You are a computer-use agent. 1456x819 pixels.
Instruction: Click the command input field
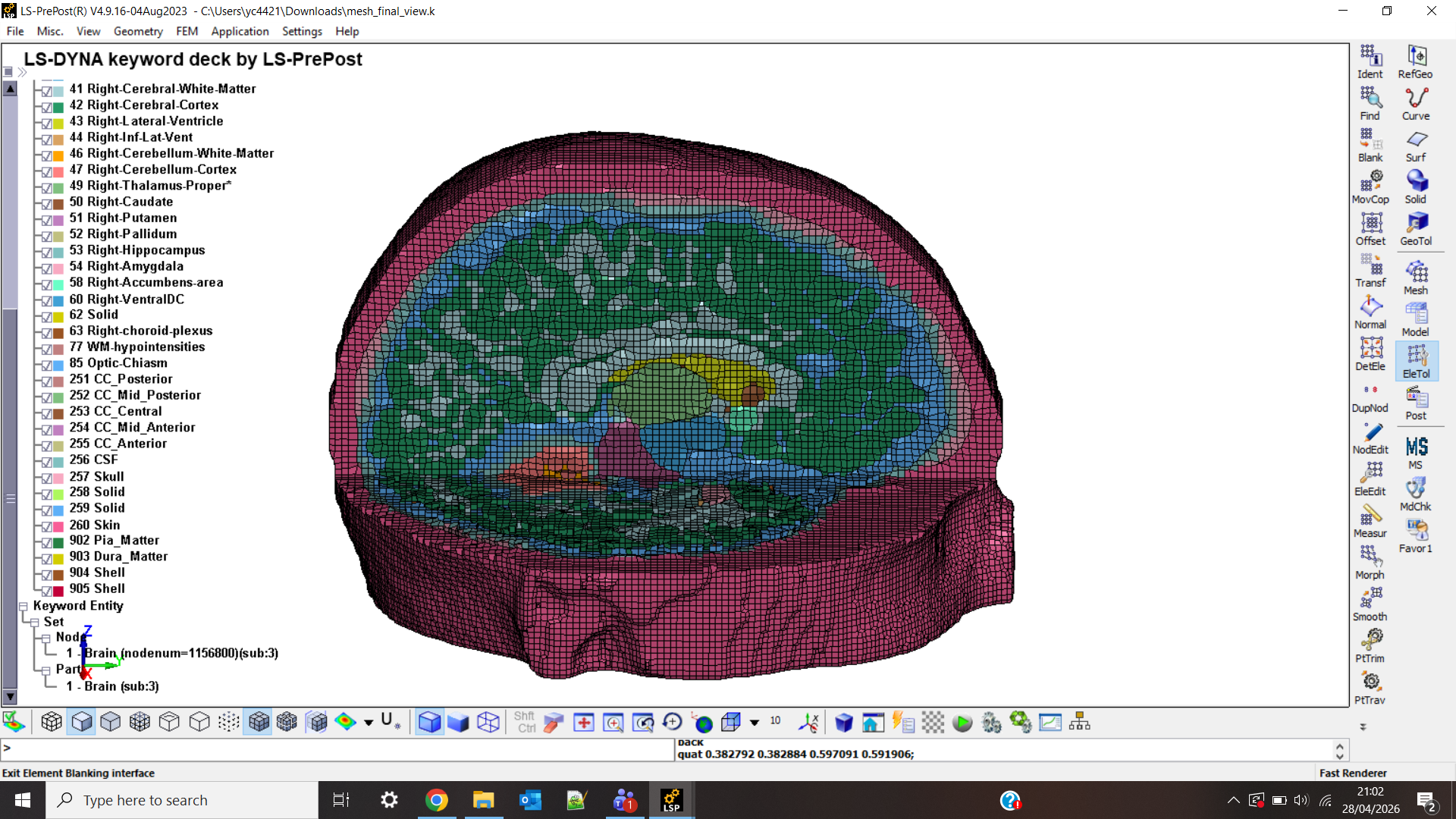[337, 750]
